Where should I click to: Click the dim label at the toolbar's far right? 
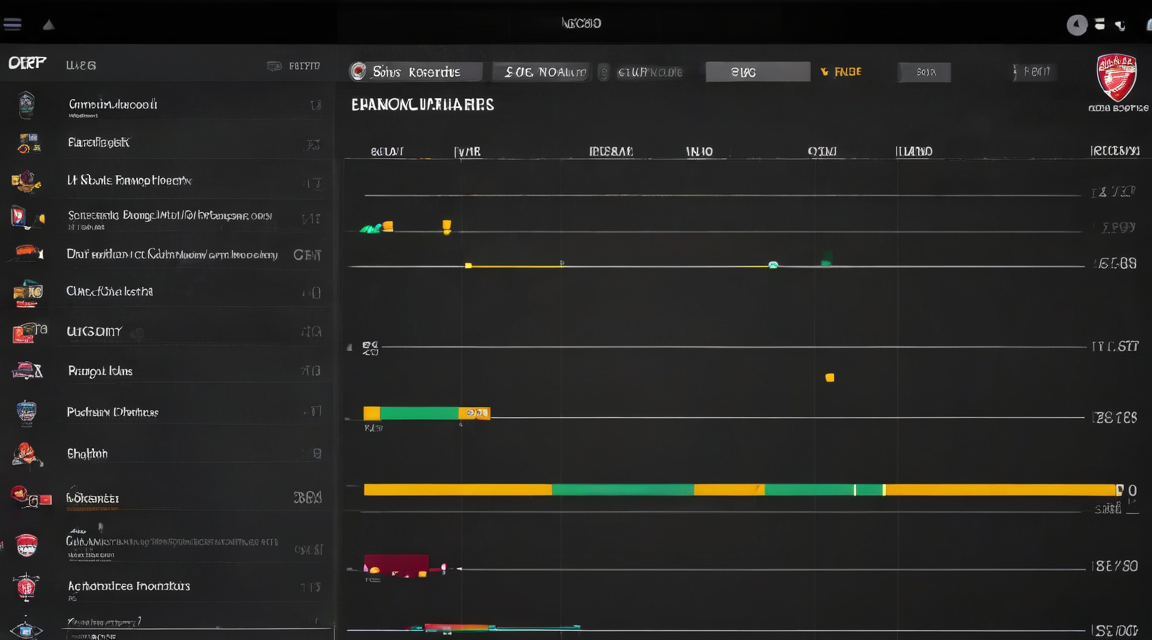click(1037, 71)
